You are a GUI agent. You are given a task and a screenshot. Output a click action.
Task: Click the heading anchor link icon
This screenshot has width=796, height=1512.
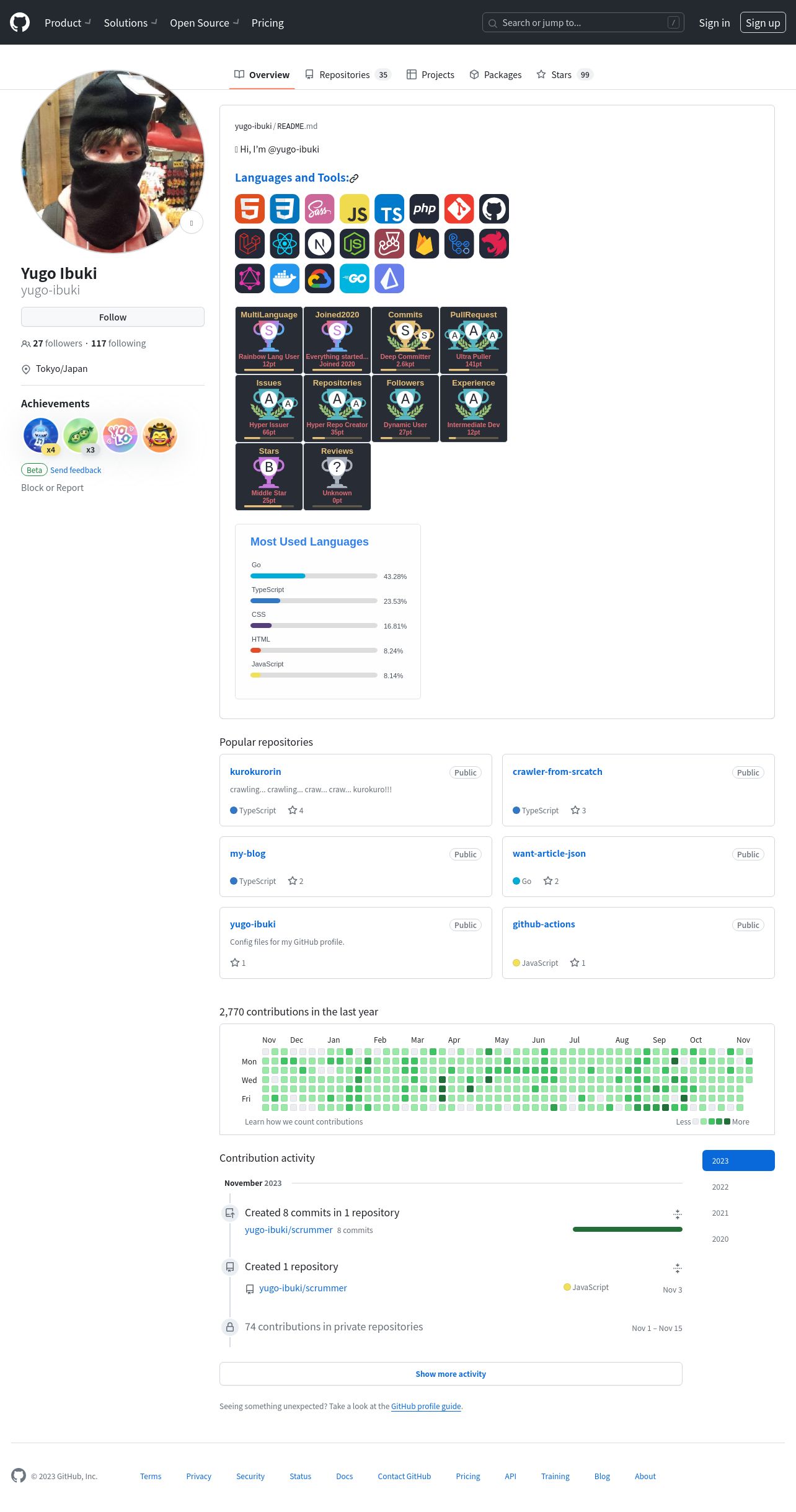coord(354,179)
